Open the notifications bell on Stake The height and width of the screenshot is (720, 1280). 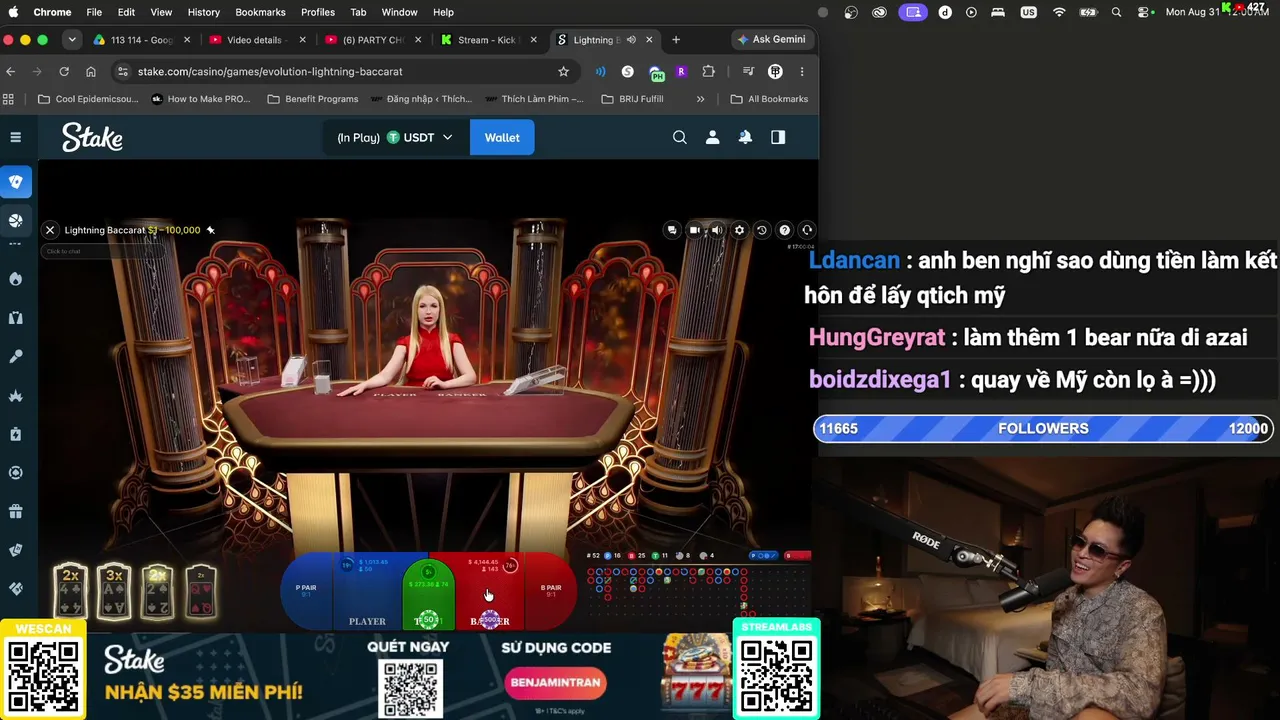pos(745,137)
